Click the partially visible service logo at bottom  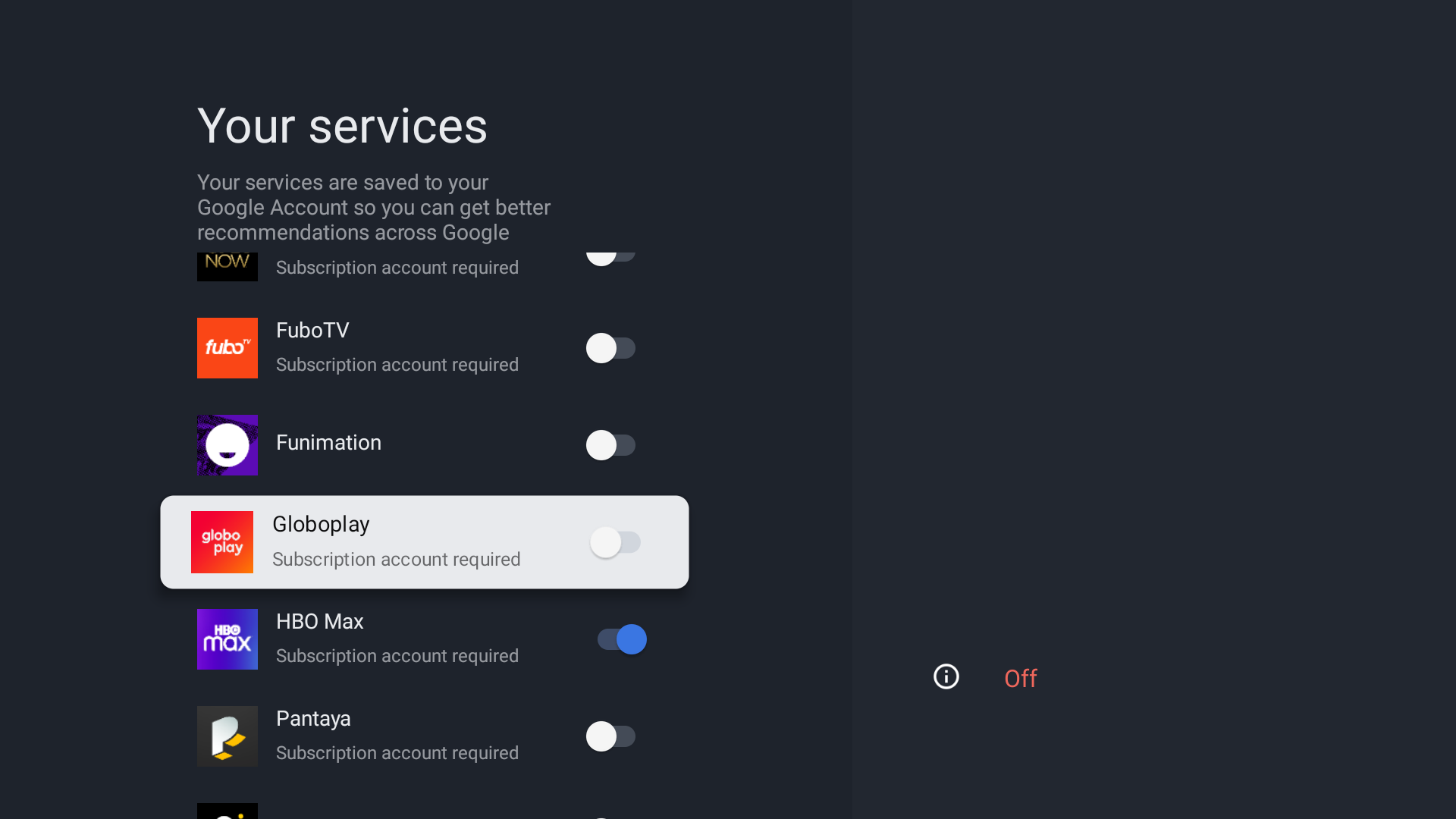click(x=227, y=812)
